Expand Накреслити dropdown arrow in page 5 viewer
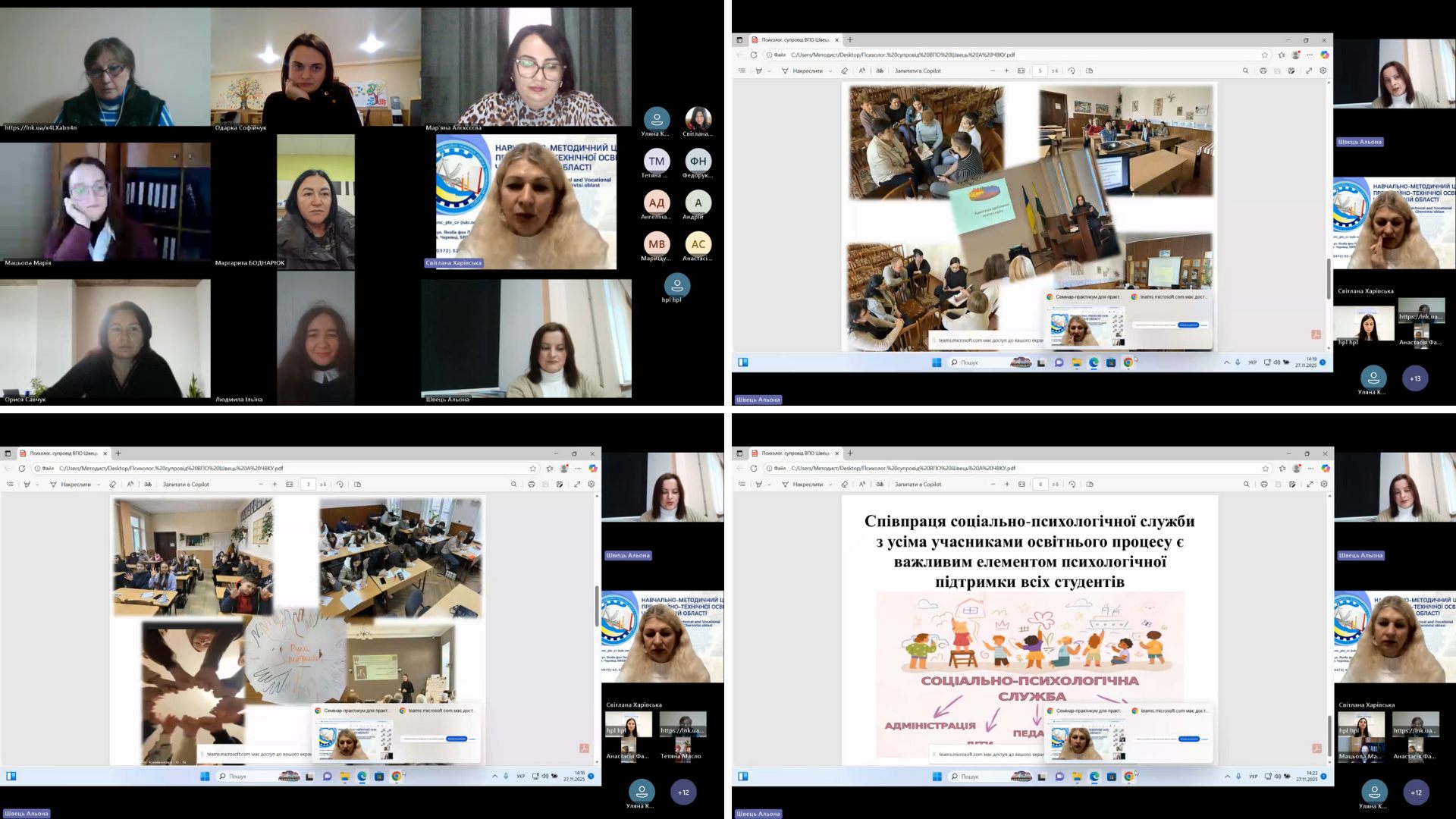 [831, 71]
